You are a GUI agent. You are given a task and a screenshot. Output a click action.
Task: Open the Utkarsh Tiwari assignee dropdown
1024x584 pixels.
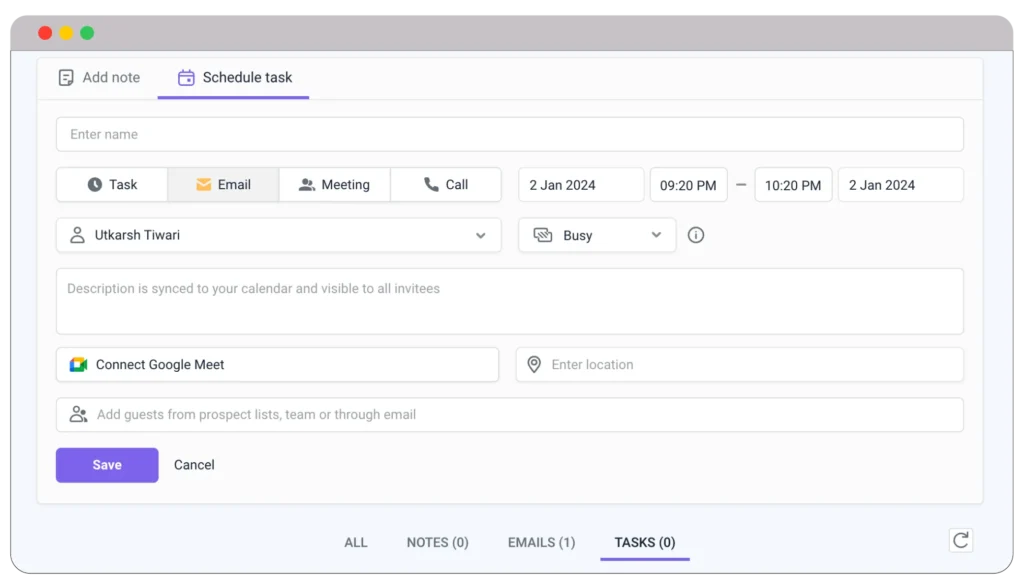278,235
